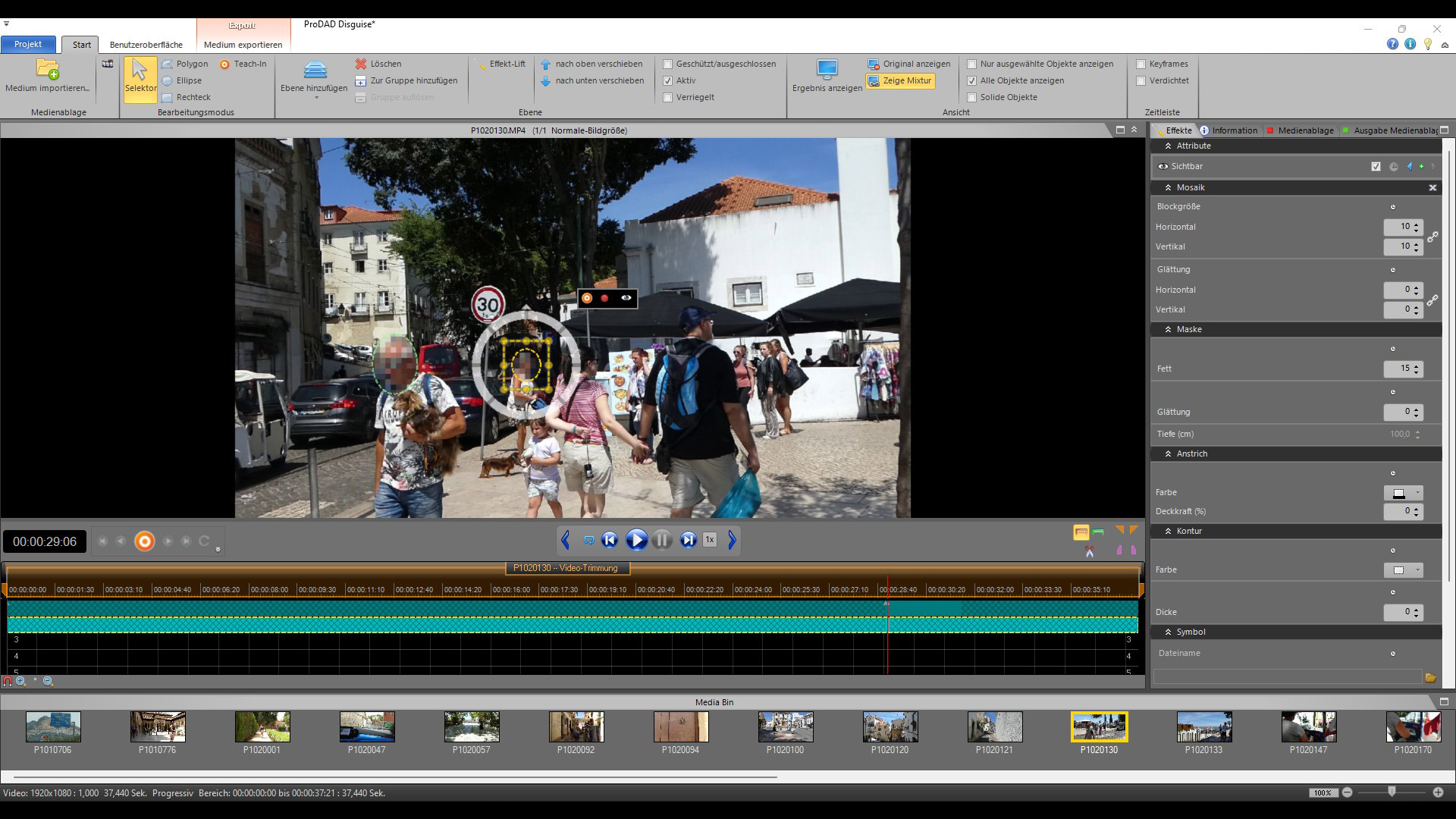Collapse the Mosaik section
Screen dimensions: 1456x819
[x=1169, y=187]
